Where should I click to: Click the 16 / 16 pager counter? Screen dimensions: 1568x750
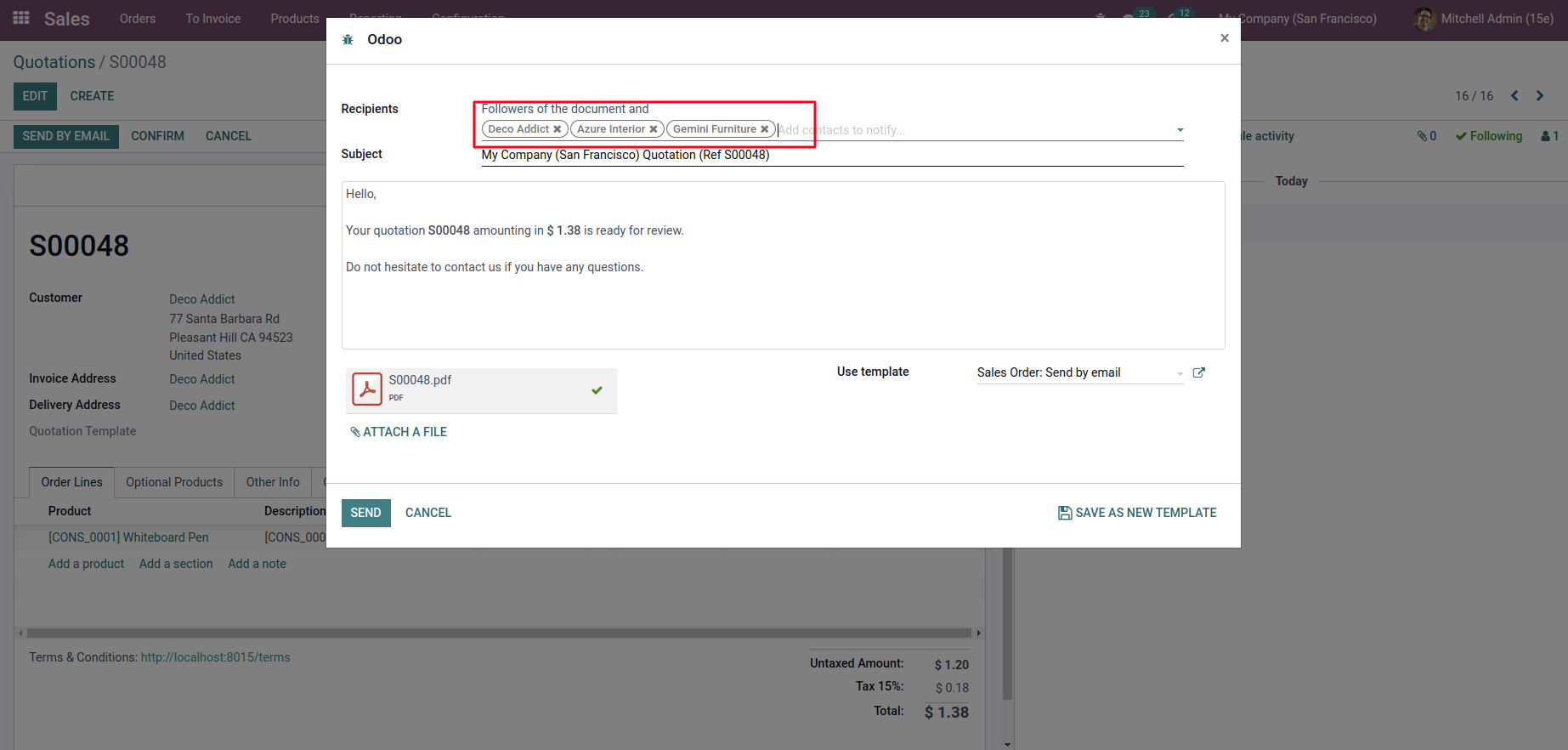(1474, 96)
